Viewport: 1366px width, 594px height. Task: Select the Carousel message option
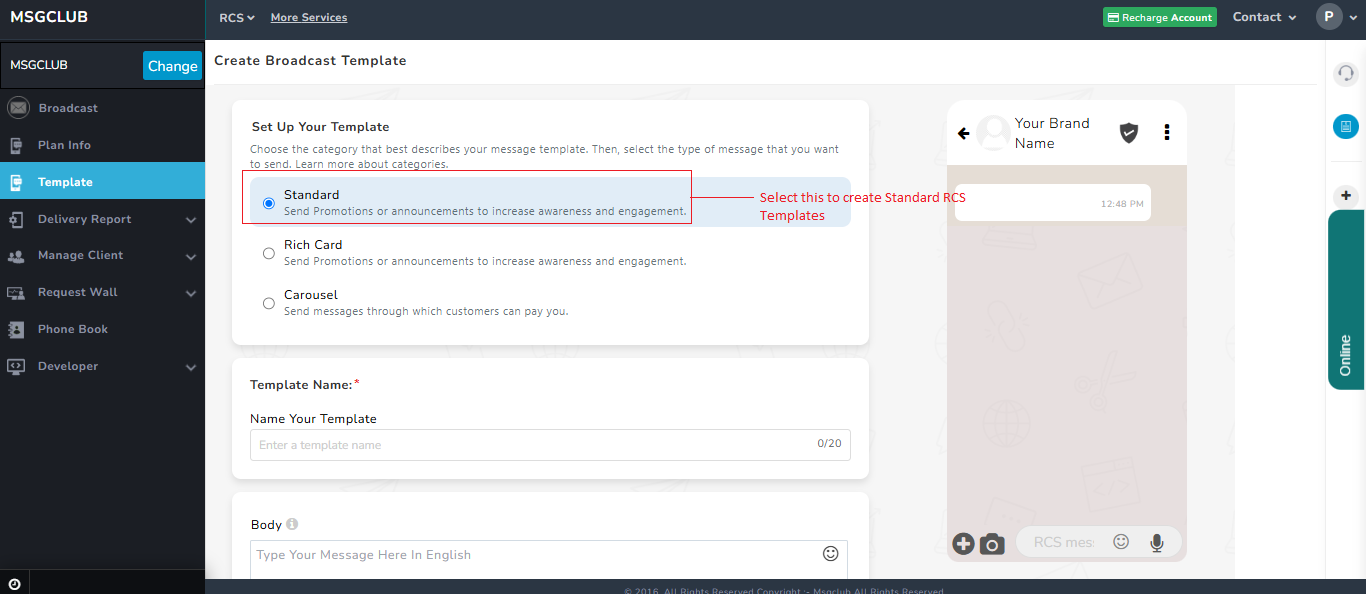[x=268, y=302]
